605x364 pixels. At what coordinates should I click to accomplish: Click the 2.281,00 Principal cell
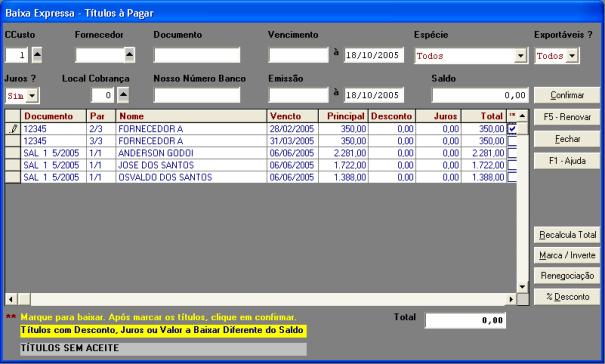click(x=343, y=153)
